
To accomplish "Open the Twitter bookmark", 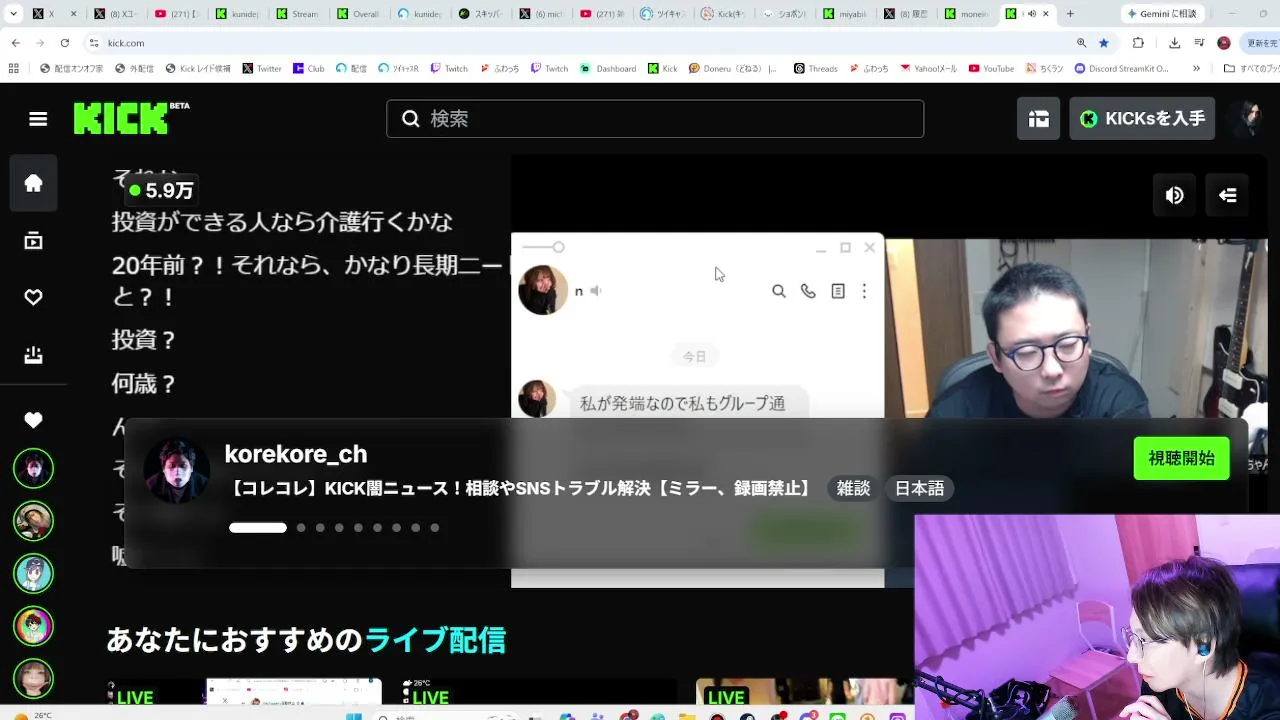I will 263,69.
